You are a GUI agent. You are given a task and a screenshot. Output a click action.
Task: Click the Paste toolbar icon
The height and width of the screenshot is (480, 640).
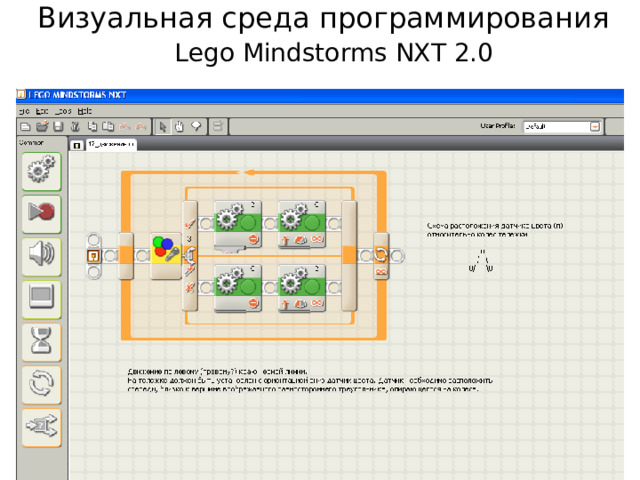tap(108, 127)
